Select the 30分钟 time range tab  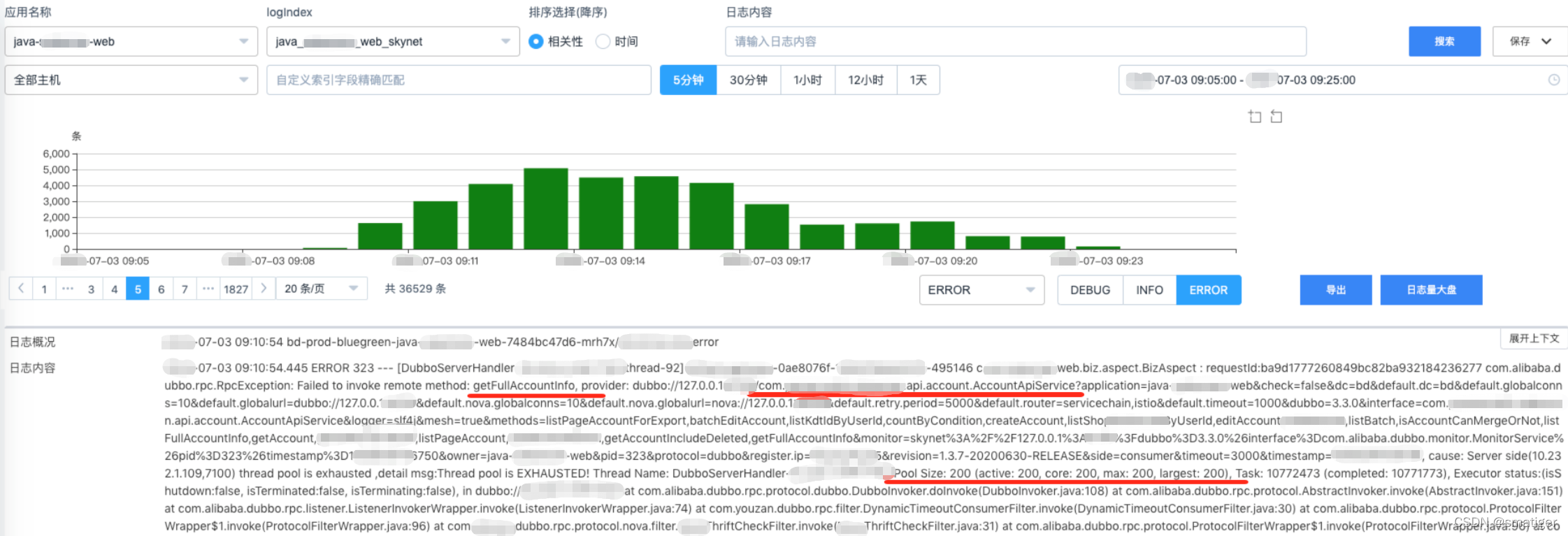tap(749, 80)
